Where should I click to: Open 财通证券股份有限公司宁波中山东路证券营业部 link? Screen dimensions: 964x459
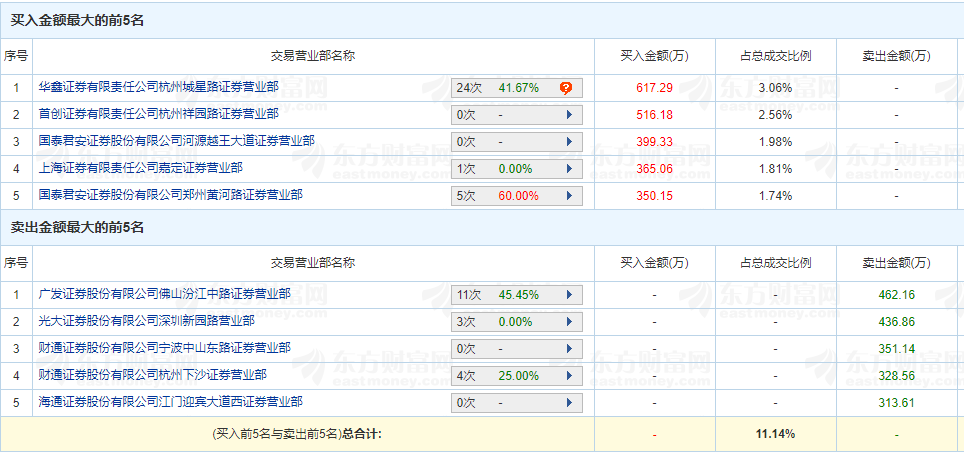164,348
